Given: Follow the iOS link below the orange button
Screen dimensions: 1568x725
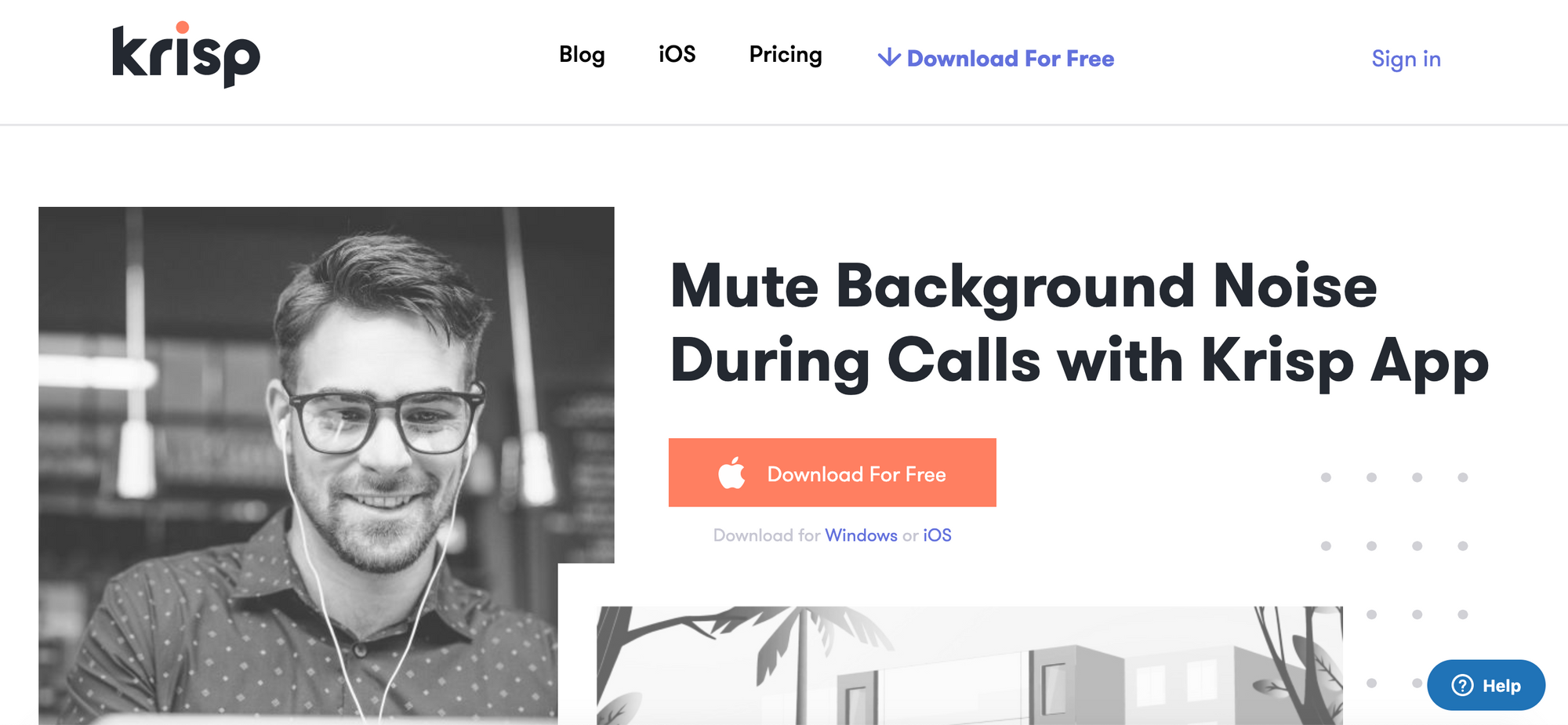Looking at the screenshot, I should click(937, 535).
